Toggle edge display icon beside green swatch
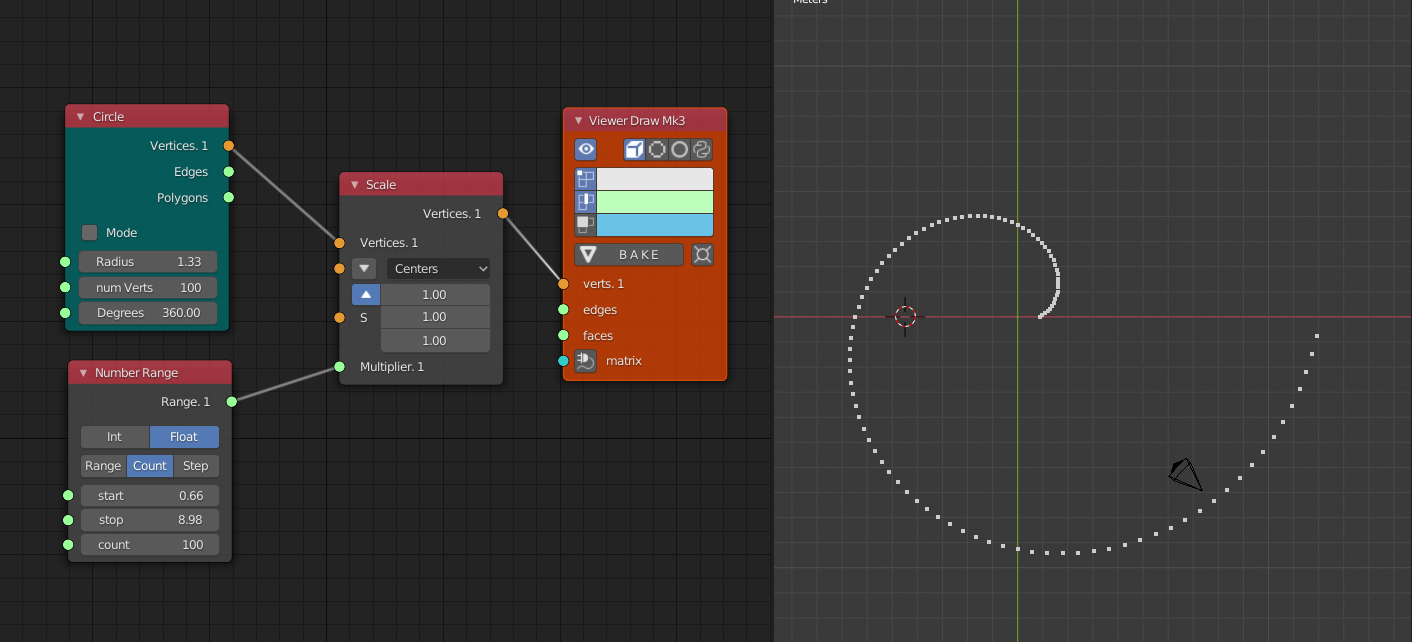The width and height of the screenshot is (1412, 642). tap(585, 202)
